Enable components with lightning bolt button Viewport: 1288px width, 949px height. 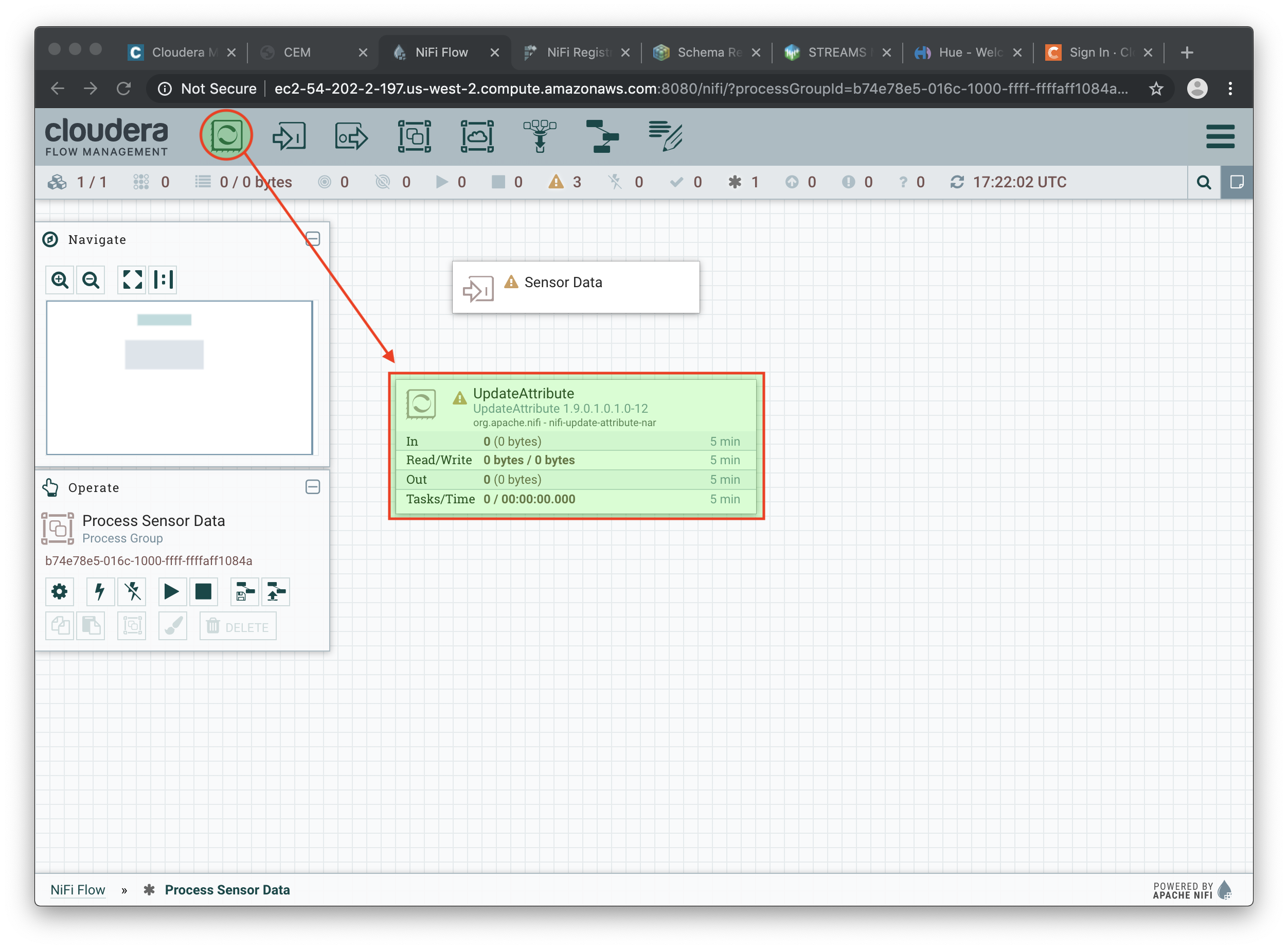[100, 592]
